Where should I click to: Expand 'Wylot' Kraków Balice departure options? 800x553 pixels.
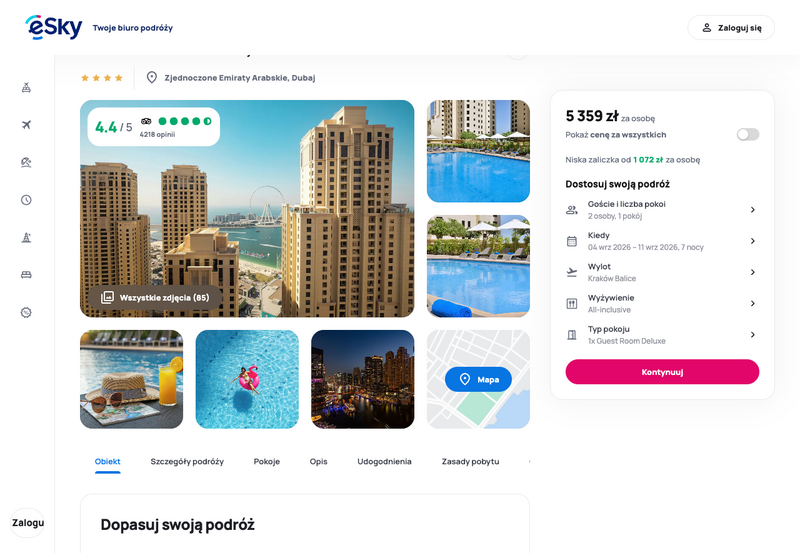(662, 272)
